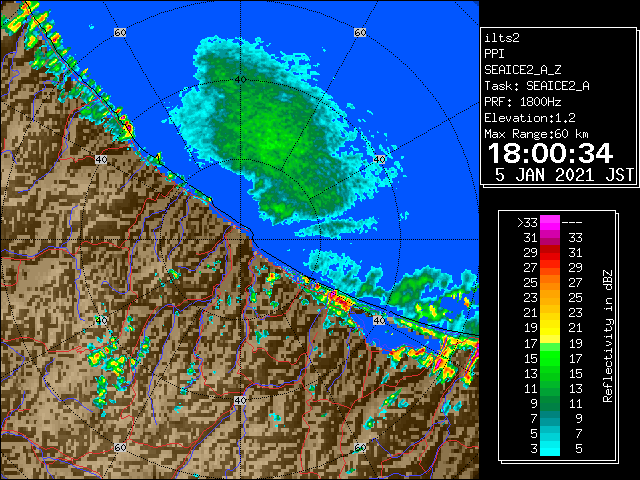Pick the teal 7–9 dBZ legend band
The image size is (640, 480).
pyautogui.click(x=550, y=418)
